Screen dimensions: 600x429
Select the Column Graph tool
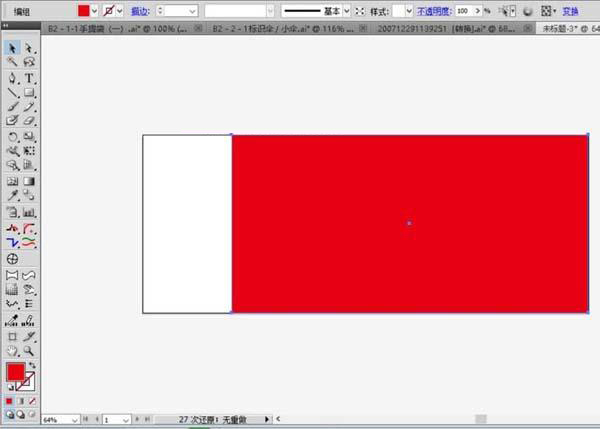[29, 212]
